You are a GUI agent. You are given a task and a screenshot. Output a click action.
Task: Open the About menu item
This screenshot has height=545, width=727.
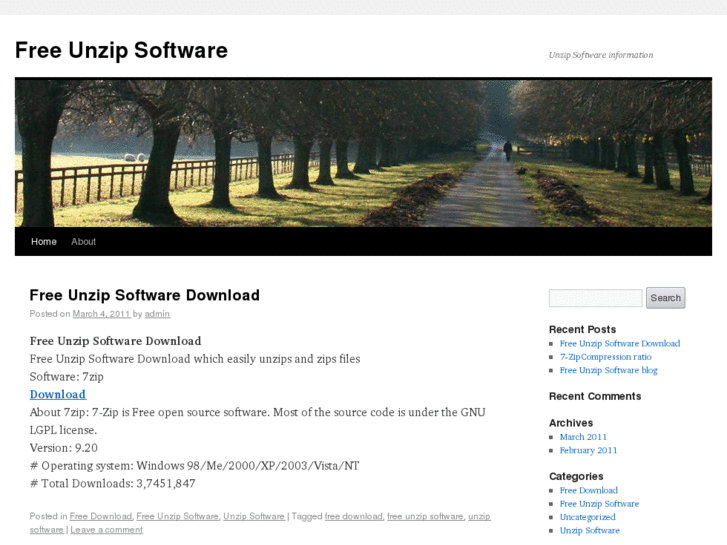click(x=83, y=242)
